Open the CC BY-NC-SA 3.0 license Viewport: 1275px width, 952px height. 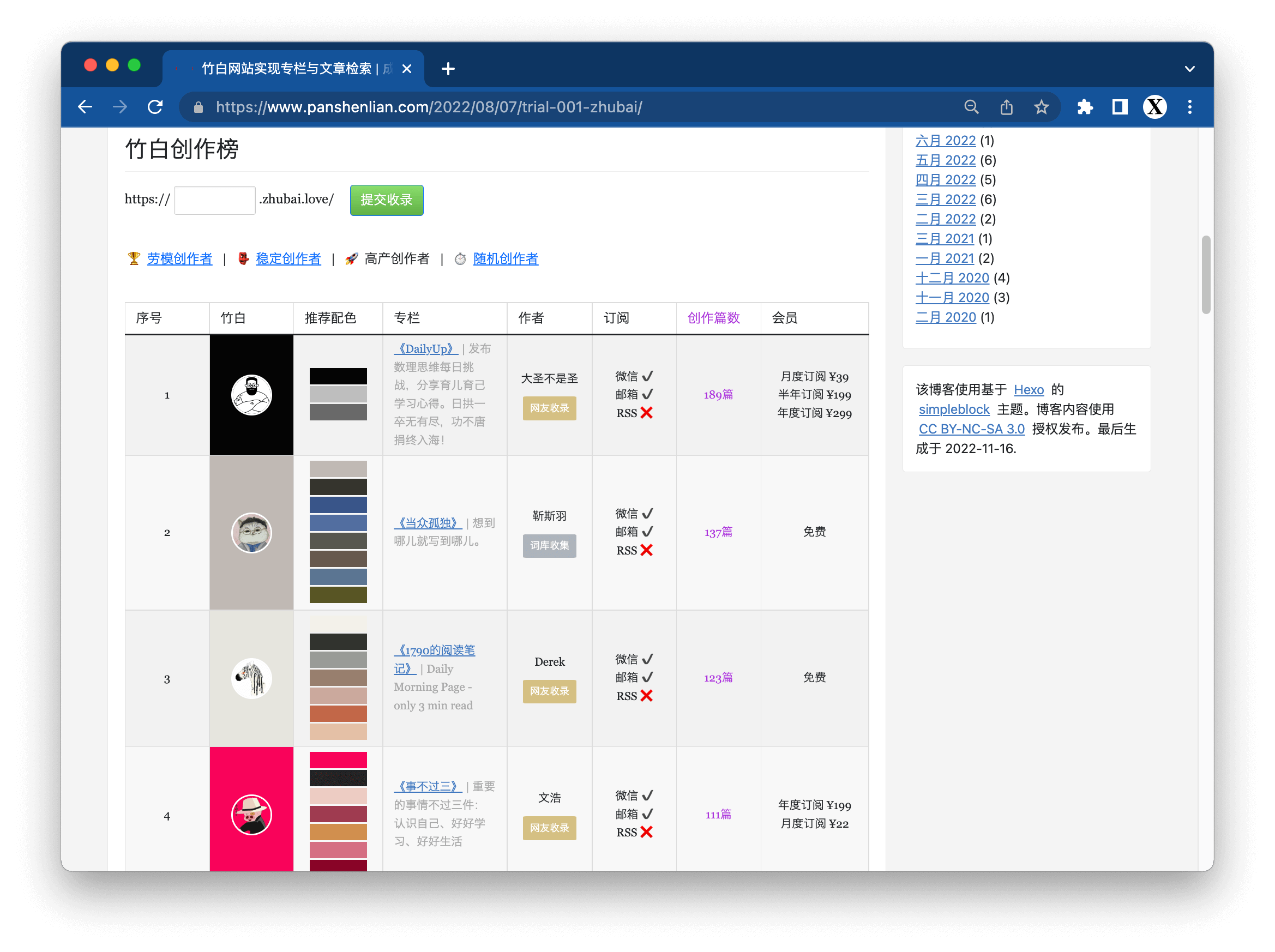point(971,429)
